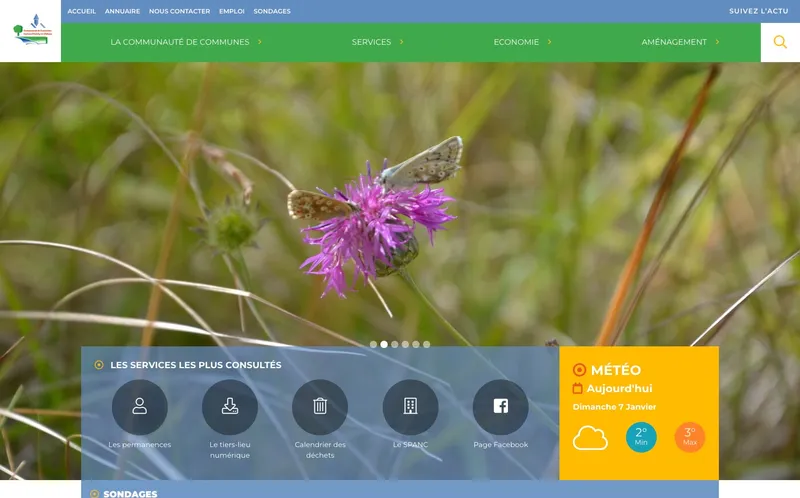Expand La Communauté de Communes menu

pyautogui.click(x=186, y=42)
